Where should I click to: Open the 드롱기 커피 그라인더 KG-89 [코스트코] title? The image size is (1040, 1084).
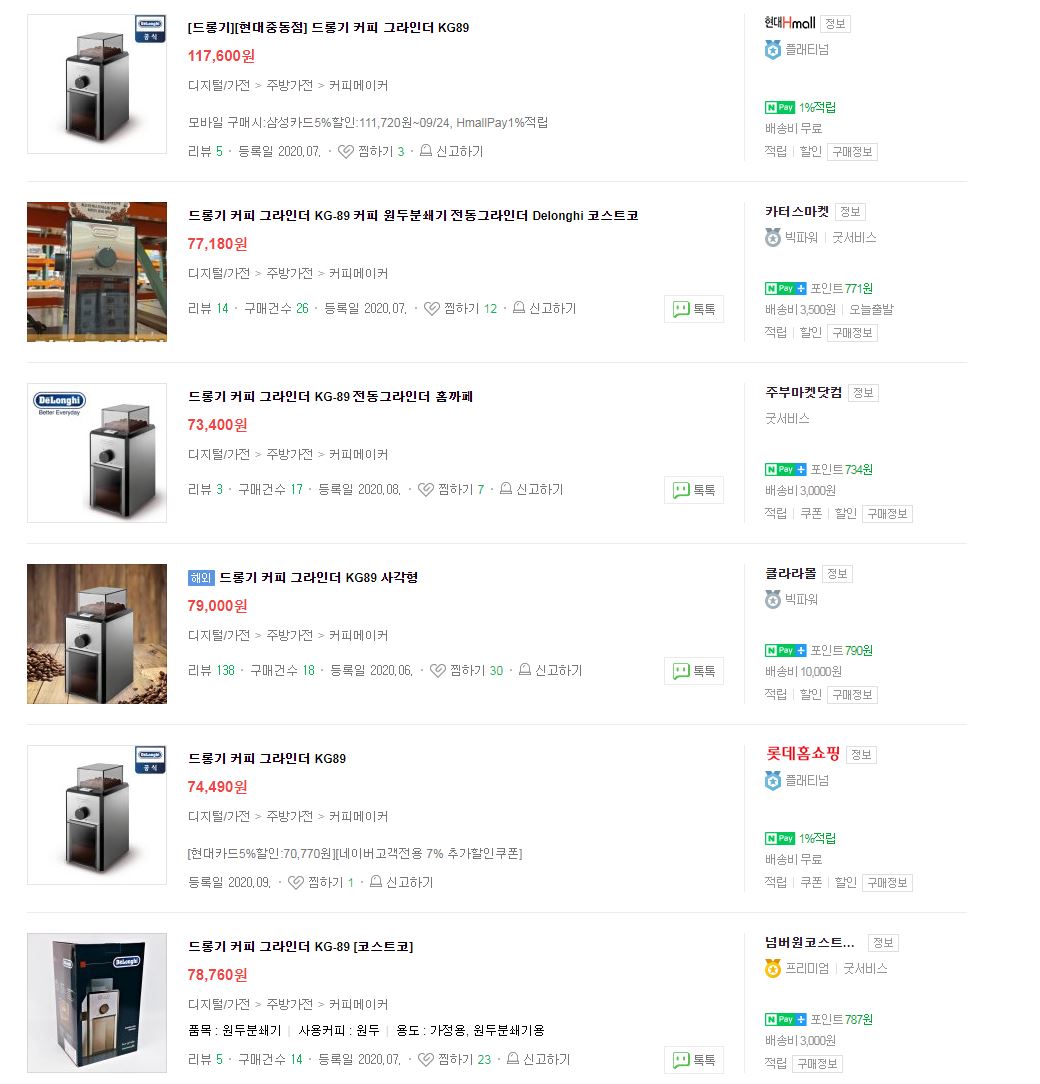click(x=301, y=946)
